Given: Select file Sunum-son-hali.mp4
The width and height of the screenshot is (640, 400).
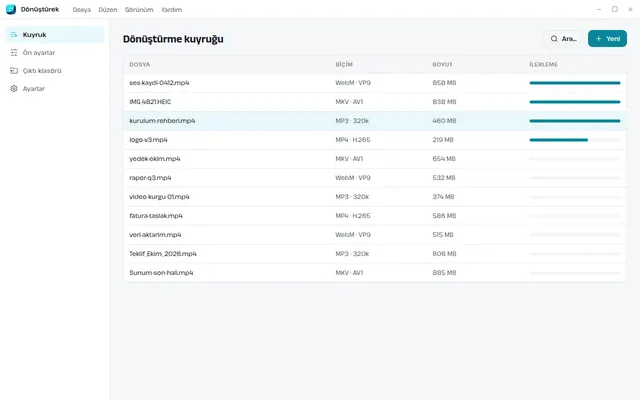Looking at the screenshot, I should tap(161, 273).
